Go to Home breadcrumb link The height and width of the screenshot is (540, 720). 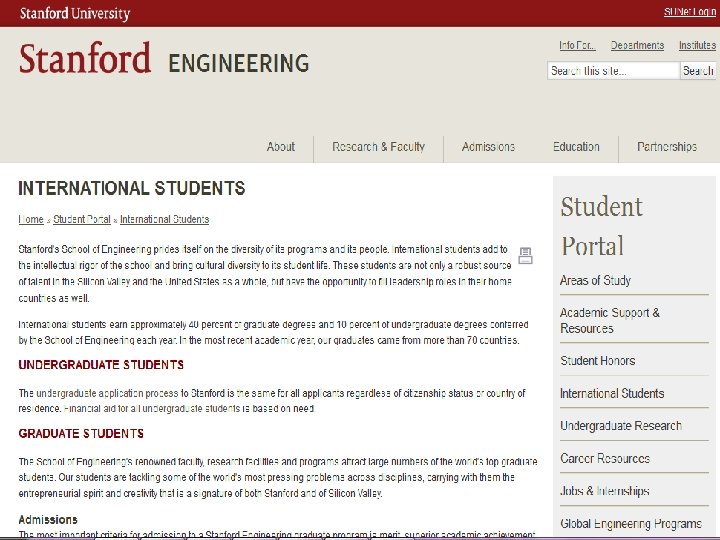[x=31, y=219]
